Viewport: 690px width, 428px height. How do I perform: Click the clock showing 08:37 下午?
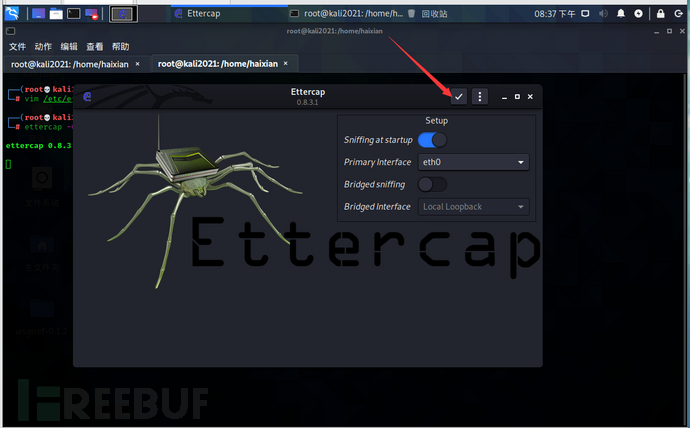point(554,14)
